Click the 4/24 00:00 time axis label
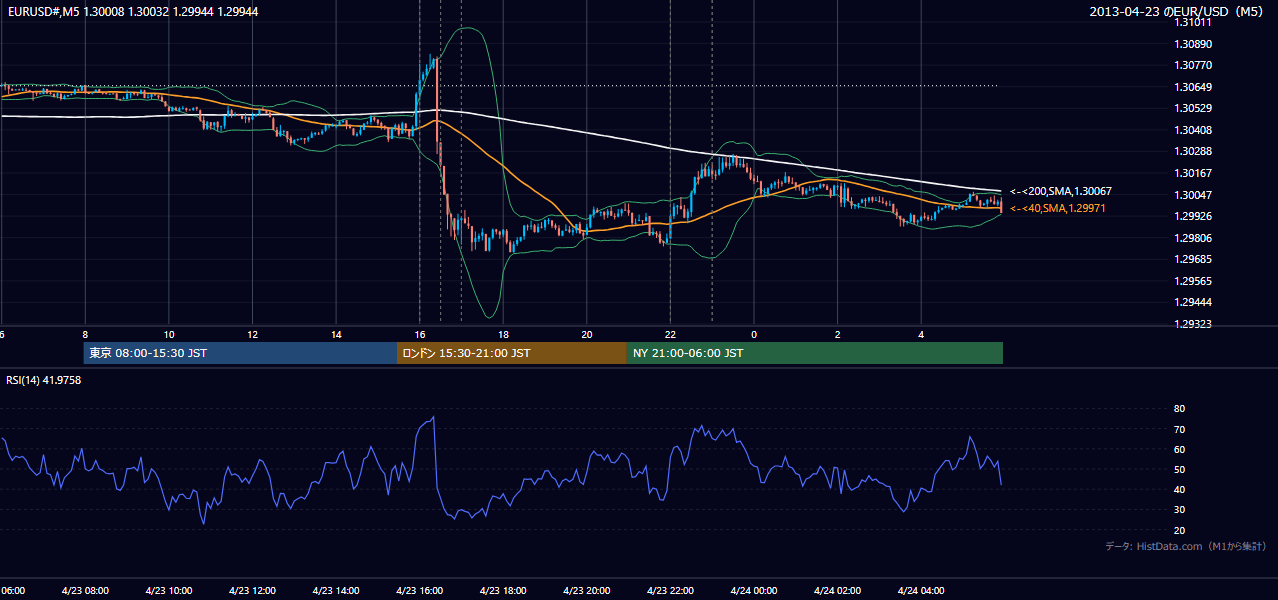 (x=754, y=590)
